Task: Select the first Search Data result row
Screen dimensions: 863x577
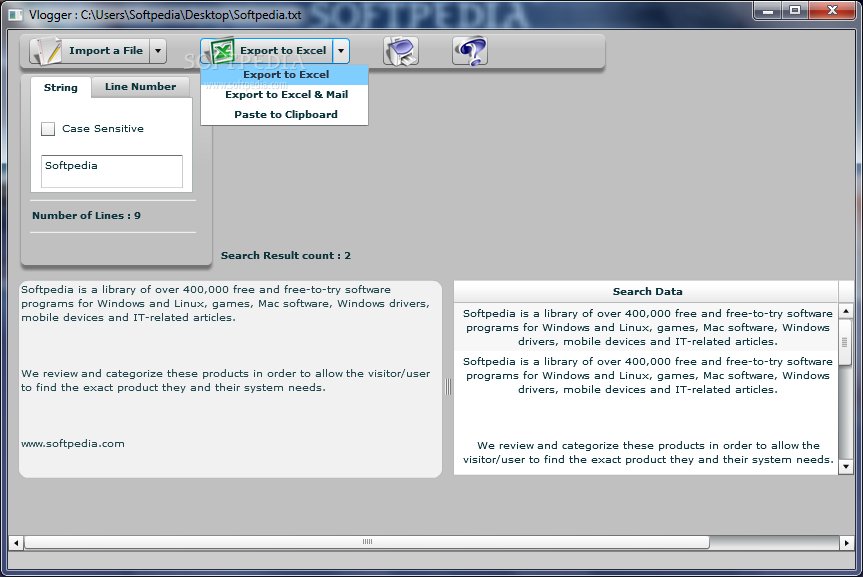Action: point(647,327)
